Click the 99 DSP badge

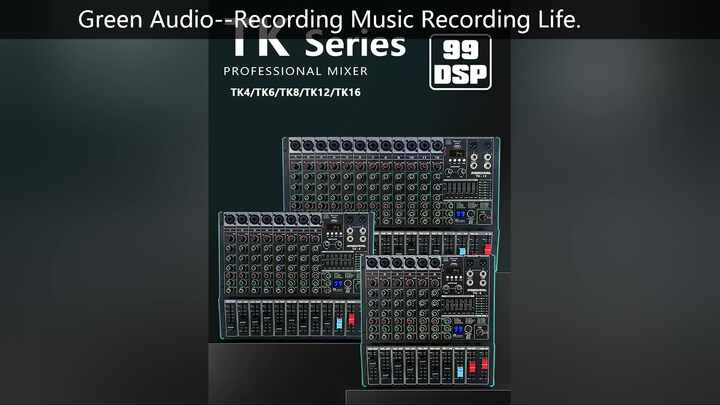coord(460,62)
